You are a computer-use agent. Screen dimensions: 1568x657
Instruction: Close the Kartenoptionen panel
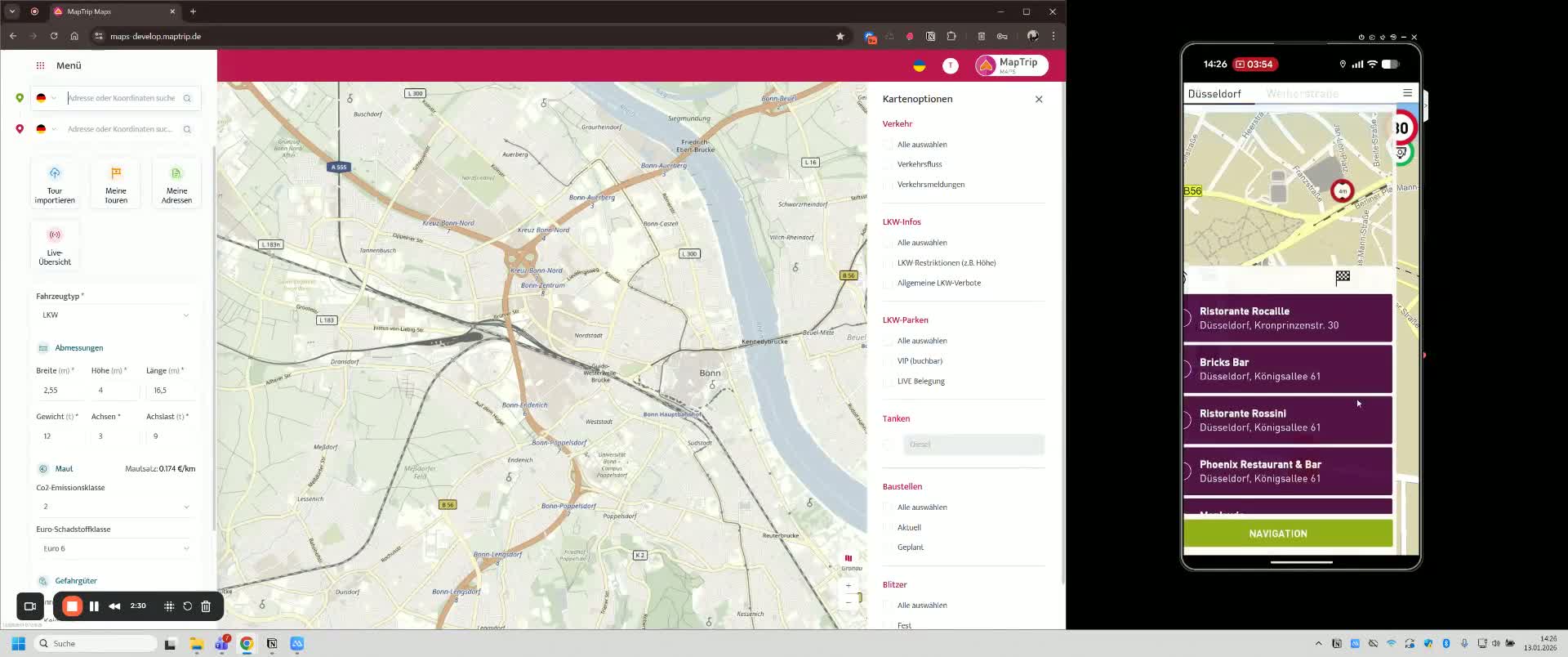tap(1039, 99)
